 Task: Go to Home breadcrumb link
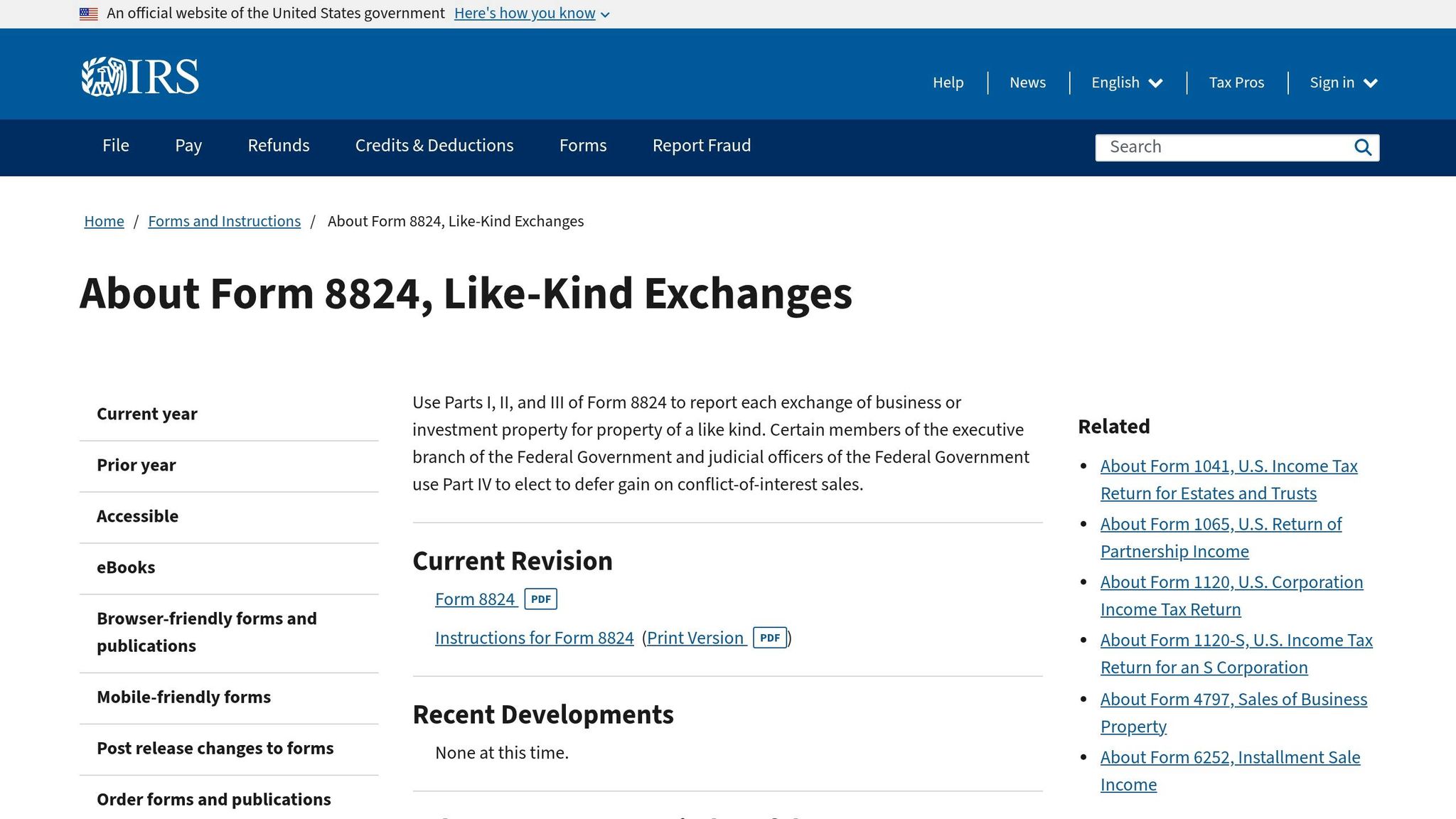click(104, 222)
